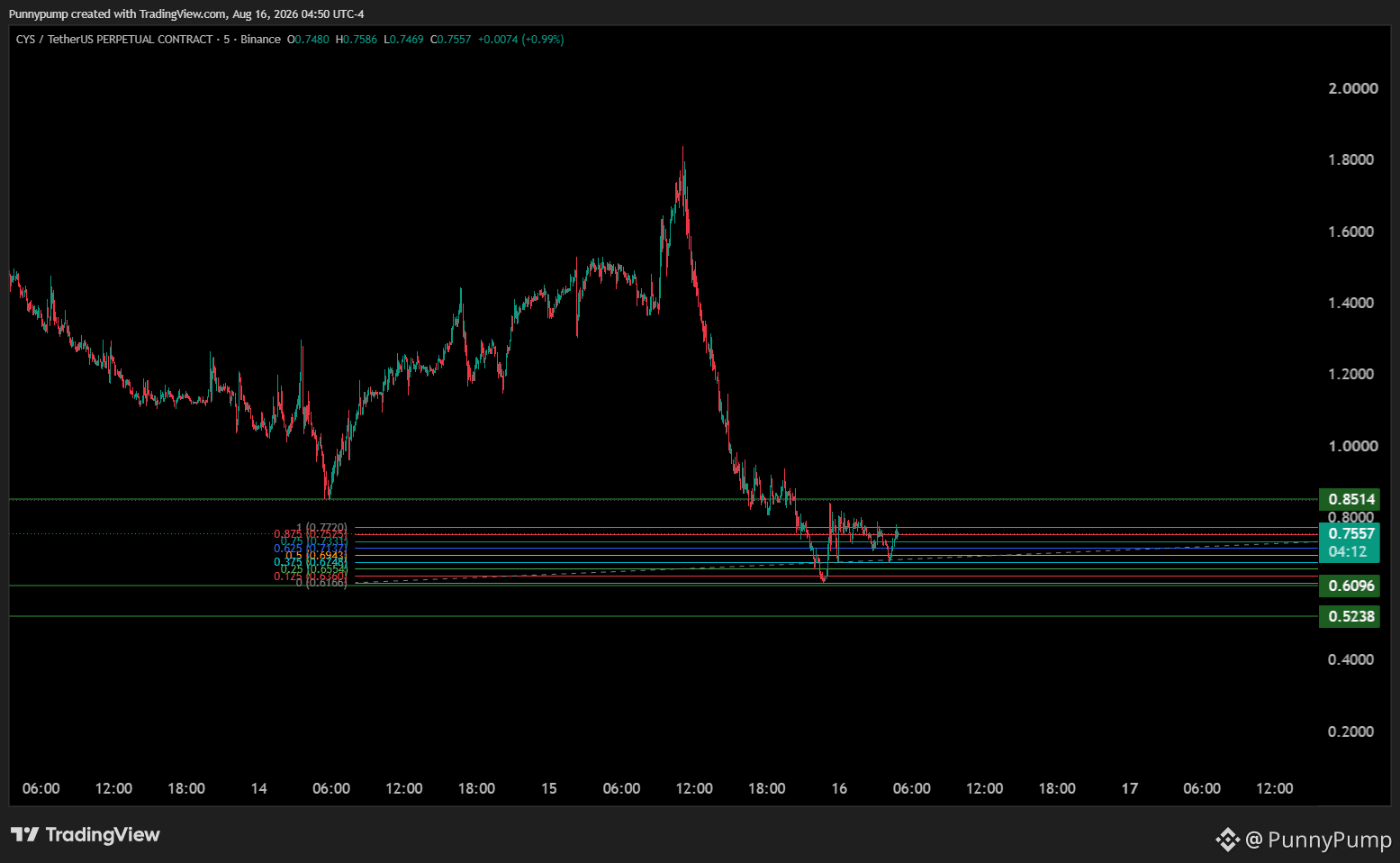
Task: Click the close value C0.7557
Action: (x=451, y=40)
